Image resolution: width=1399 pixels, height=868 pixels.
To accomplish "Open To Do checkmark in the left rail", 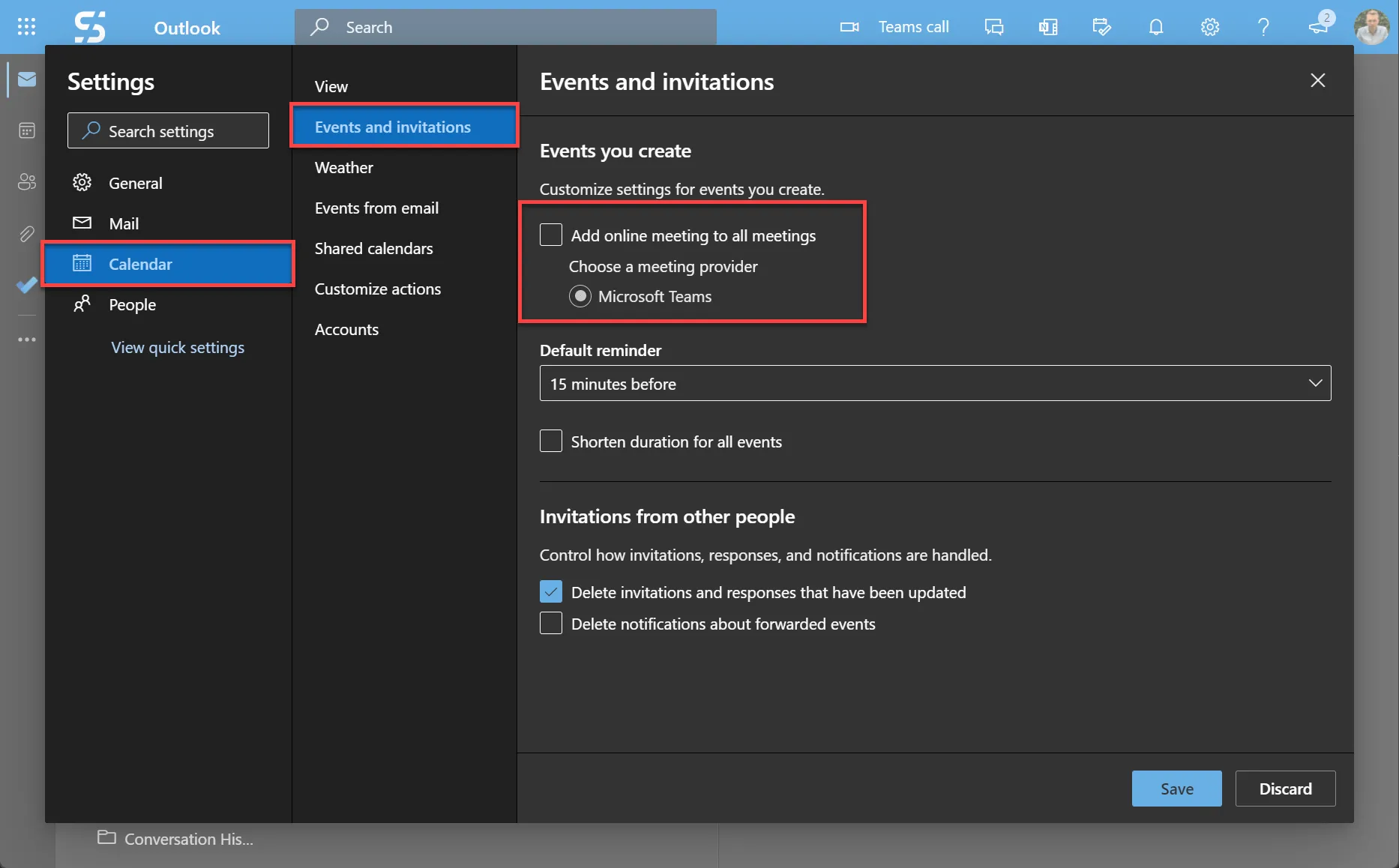I will coord(27,285).
